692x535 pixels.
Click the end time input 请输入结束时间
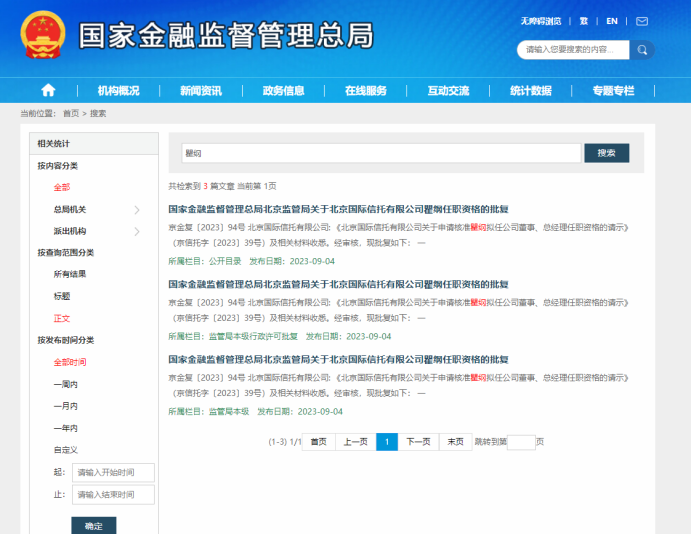(x=113, y=494)
